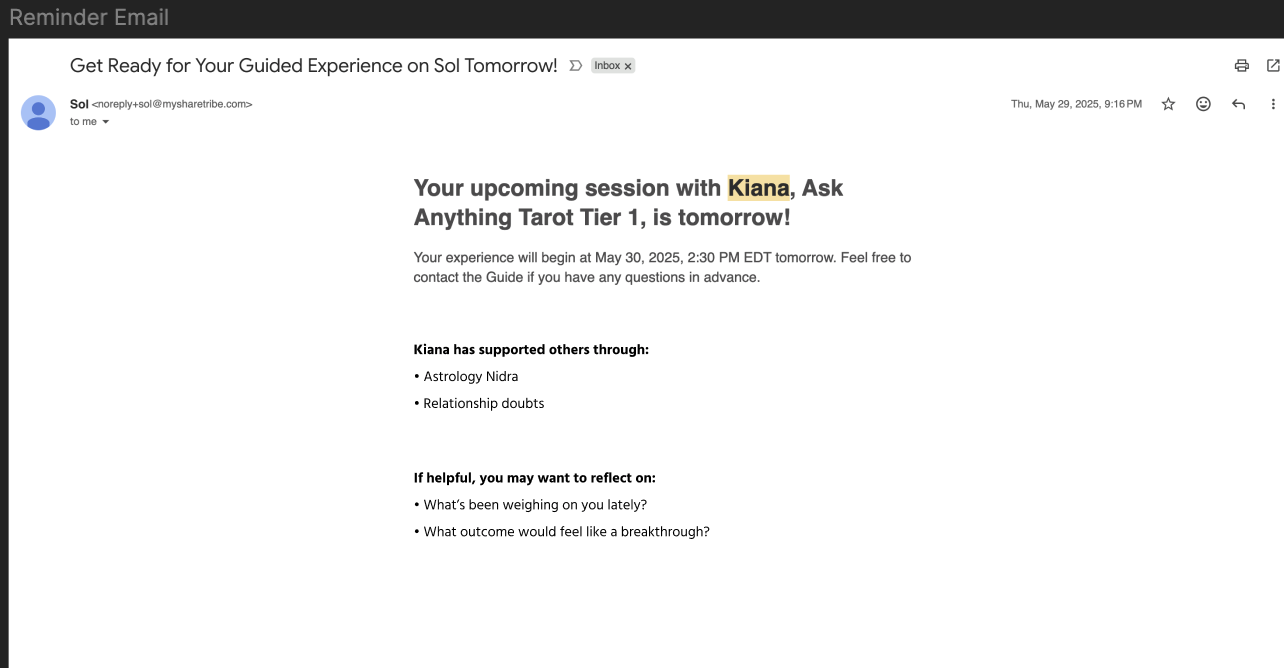Click Sol's sender avatar
This screenshot has height=668, width=1284.
tap(38, 113)
